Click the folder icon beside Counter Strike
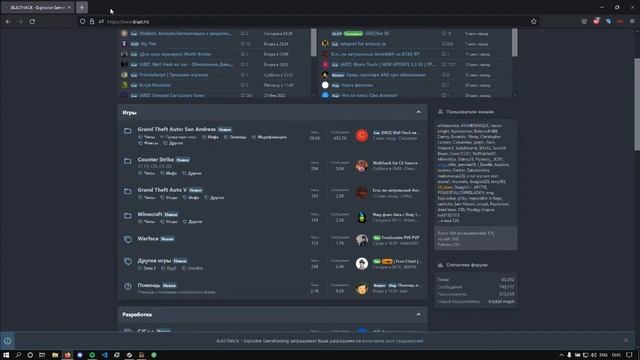640x360 pixels. click(x=128, y=161)
